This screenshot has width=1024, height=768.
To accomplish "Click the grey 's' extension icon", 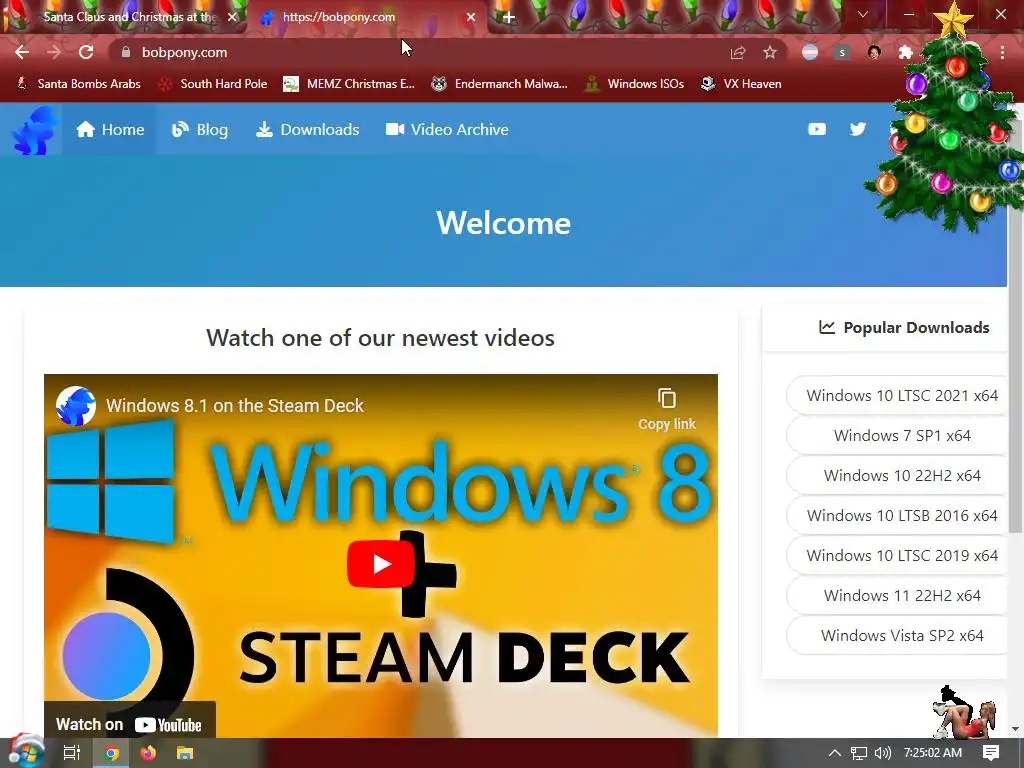I will tap(842, 52).
